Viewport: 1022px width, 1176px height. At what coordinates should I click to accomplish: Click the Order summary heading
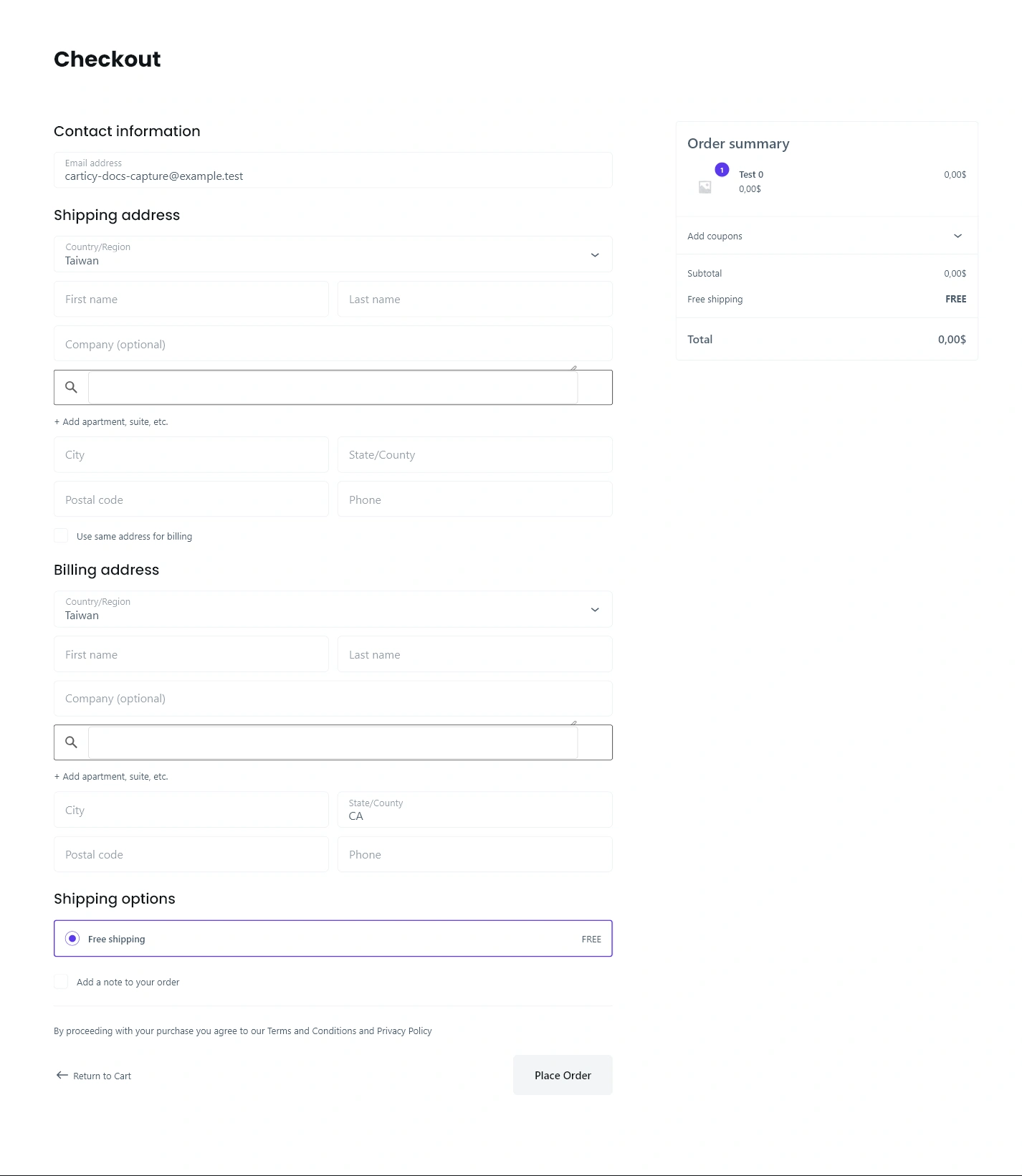pos(738,143)
